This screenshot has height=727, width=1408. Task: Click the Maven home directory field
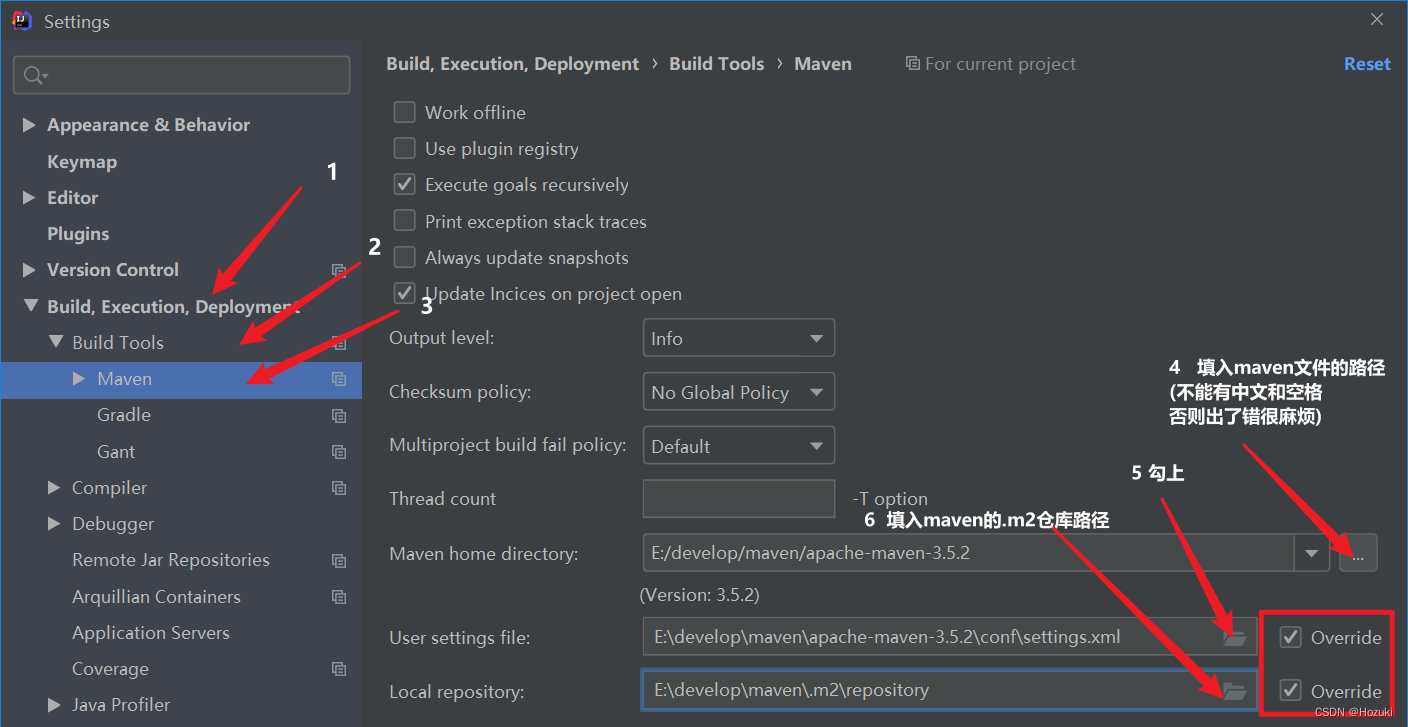coord(969,553)
